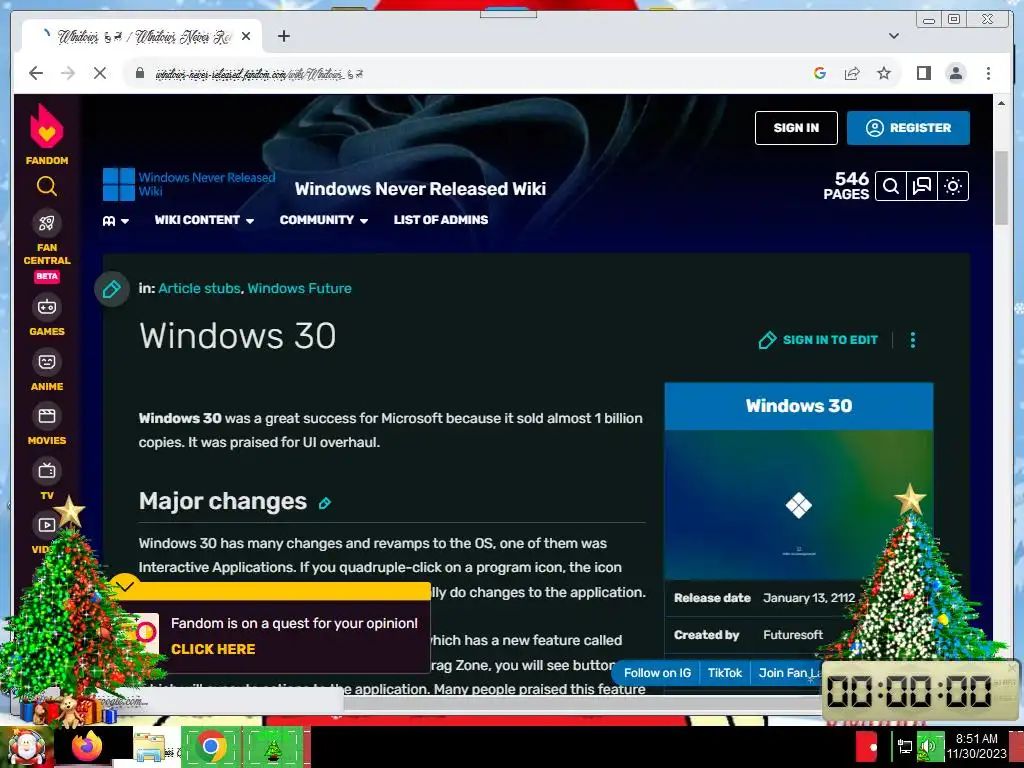1024x768 pixels.
Task: Click the network tray icon
Action: point(904,746)
